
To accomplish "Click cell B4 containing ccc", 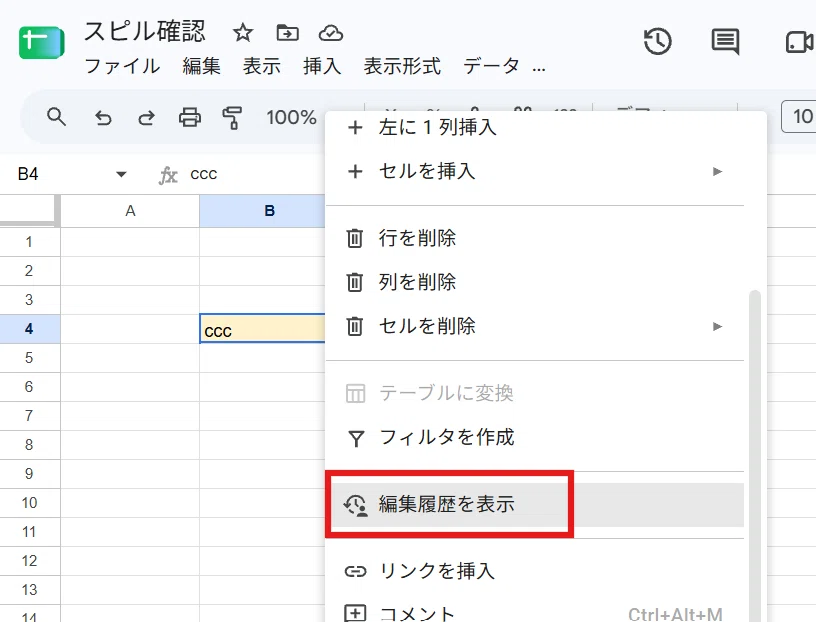I will [263, 329].
